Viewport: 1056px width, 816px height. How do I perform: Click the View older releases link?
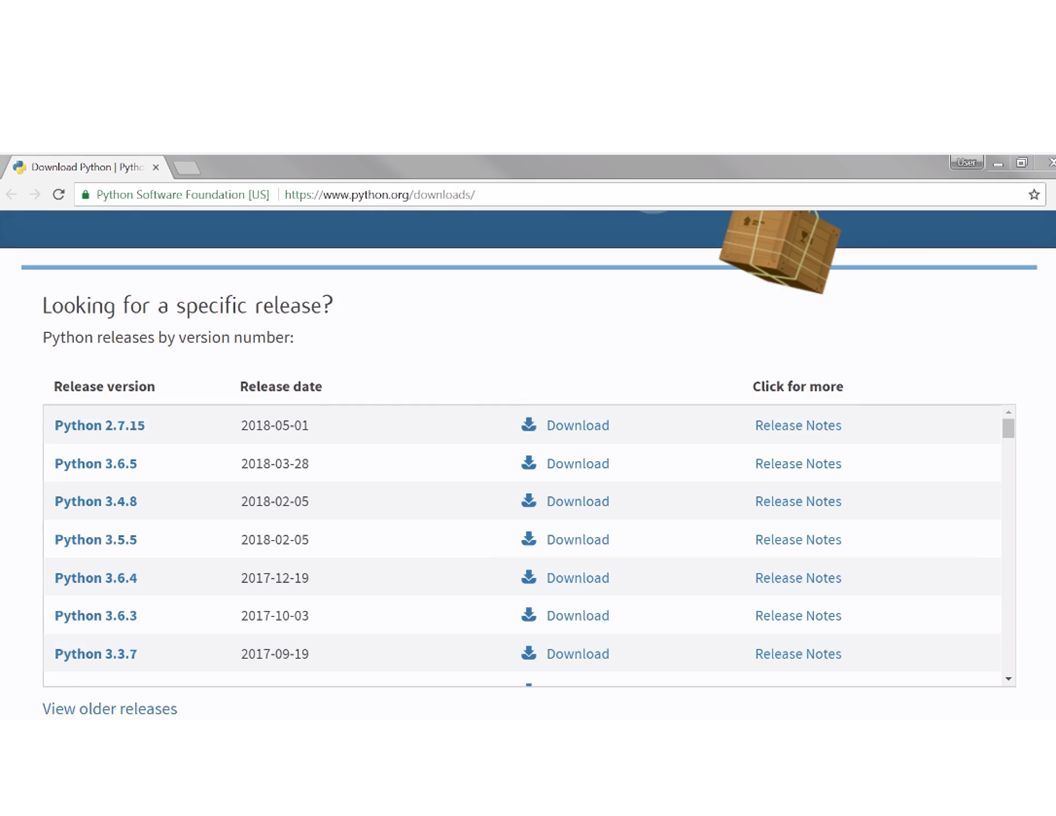[x=110, y=709]
